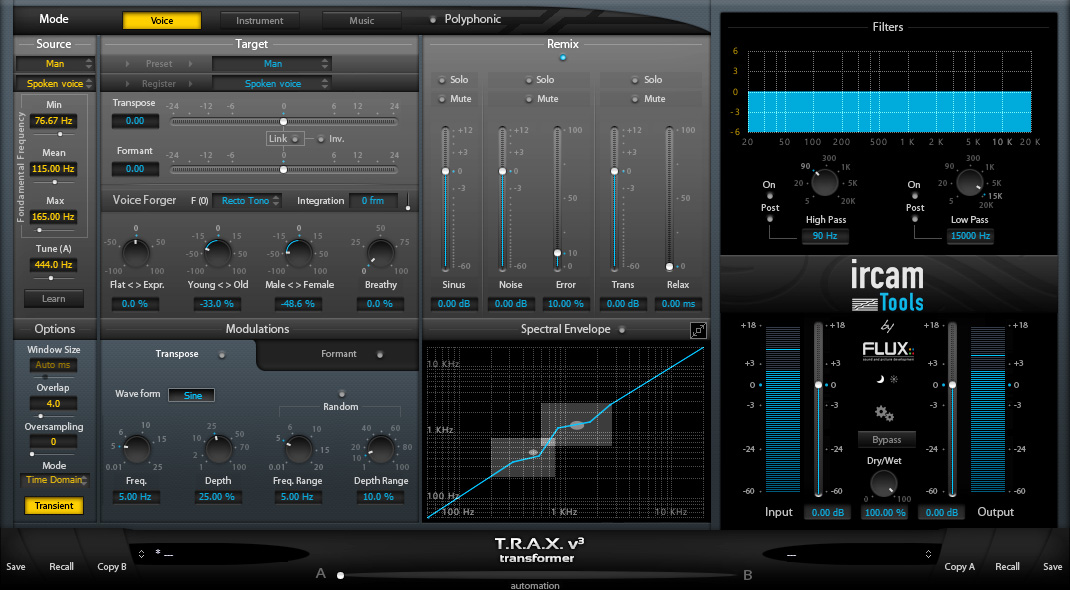This screenshot has width=1070, height=590.
Task: Toggle Solo for the Noise channel
Action: pyautogui.click(x=528, y=80)
